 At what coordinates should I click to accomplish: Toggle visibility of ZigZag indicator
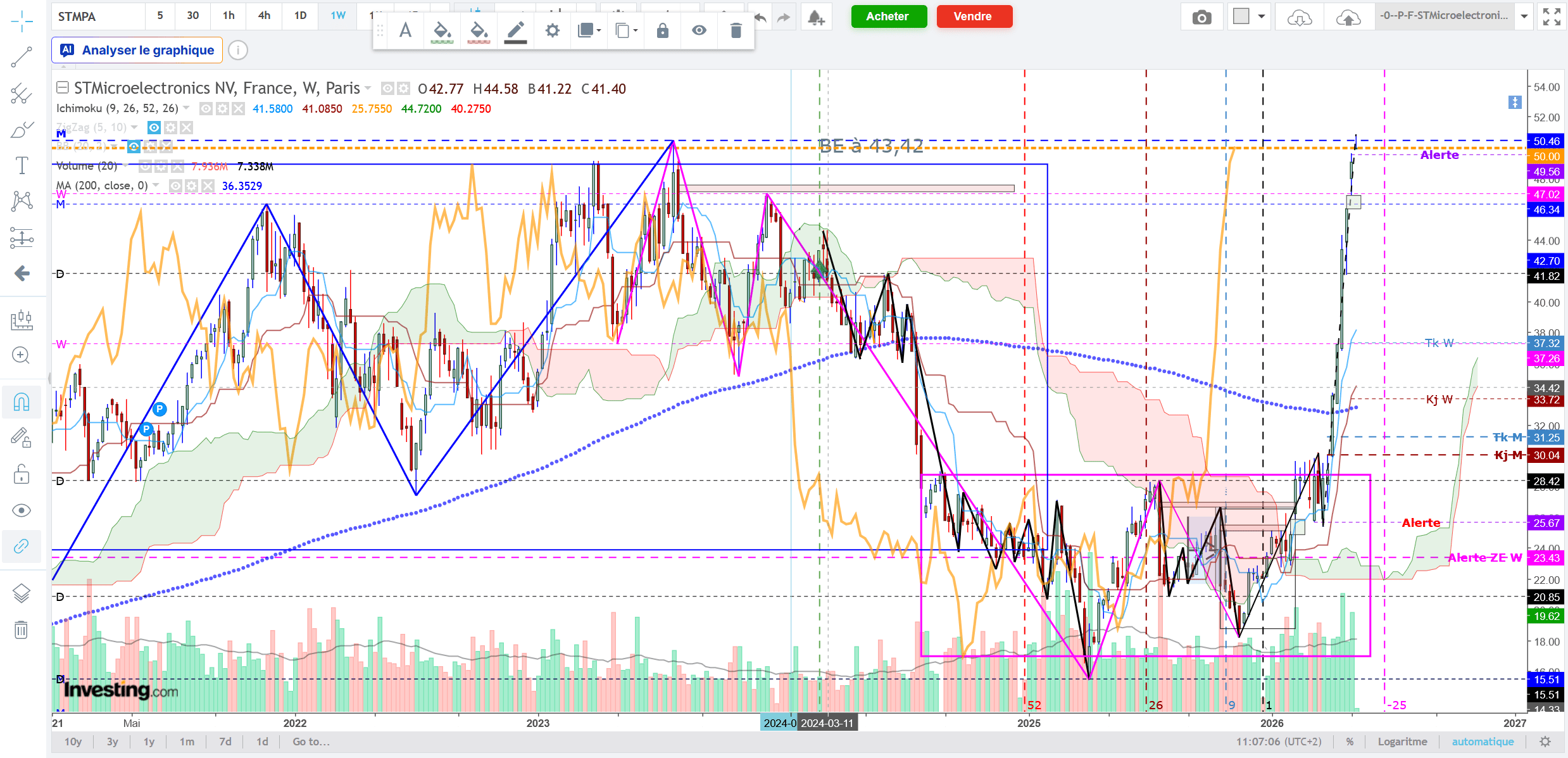tap(154, 127)
